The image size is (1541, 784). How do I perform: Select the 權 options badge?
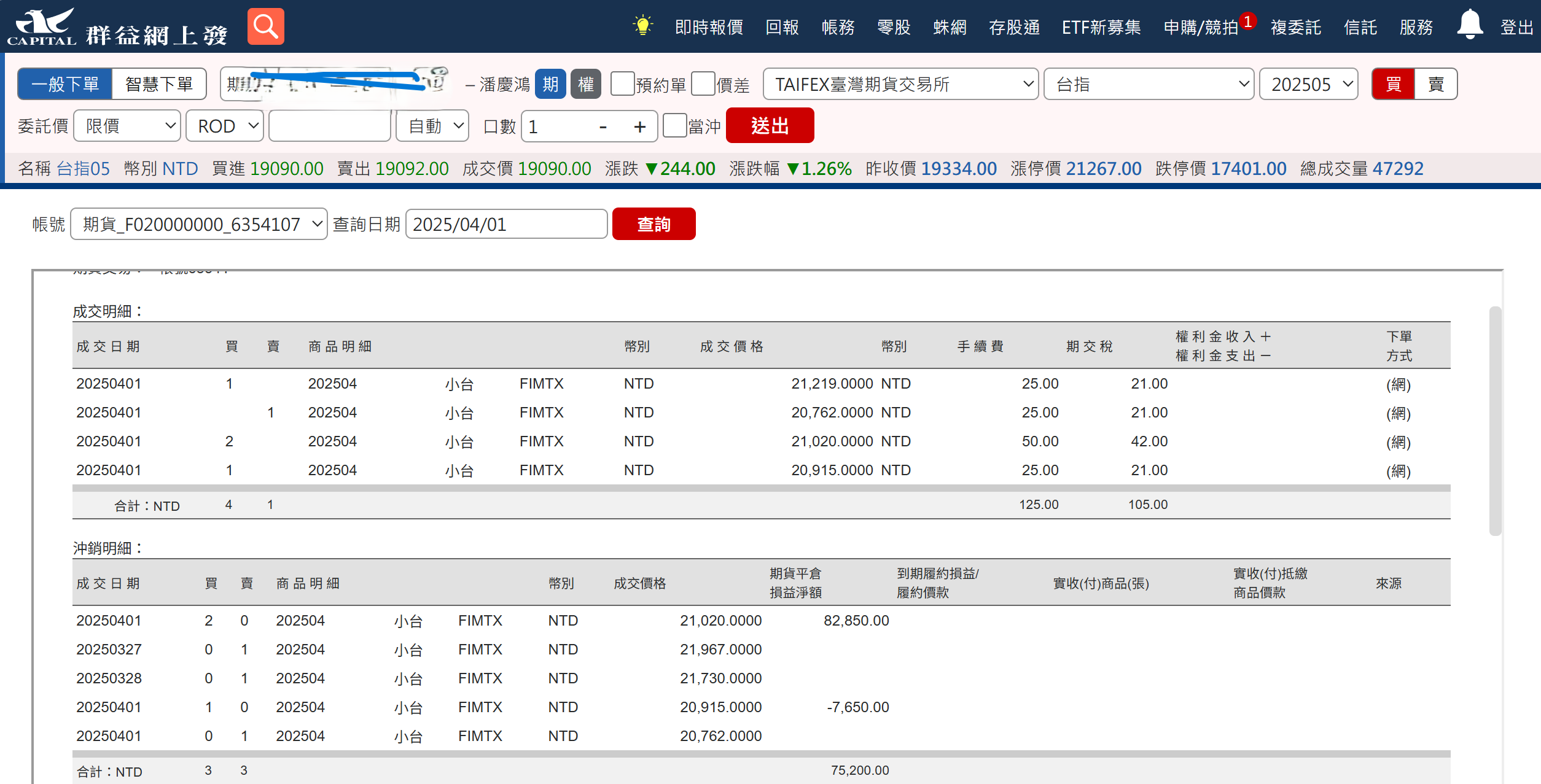pos(585,84)
